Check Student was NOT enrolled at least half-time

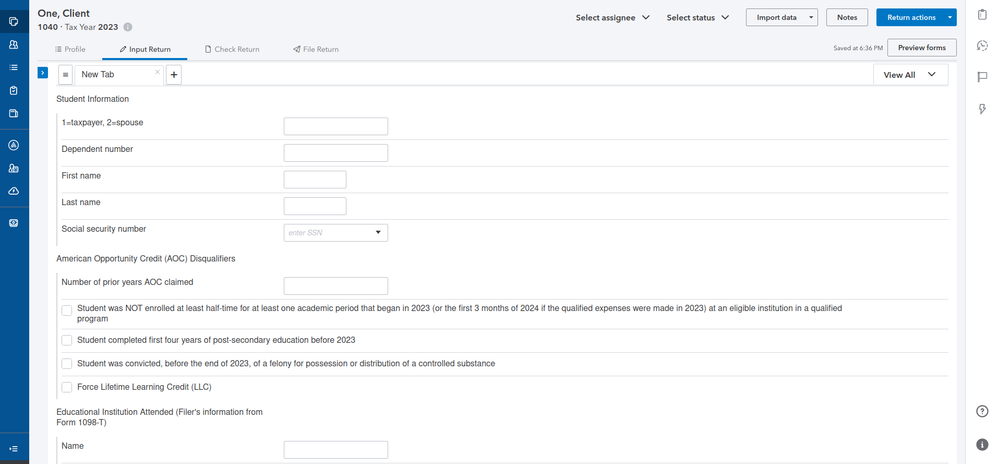click(67, 310)
